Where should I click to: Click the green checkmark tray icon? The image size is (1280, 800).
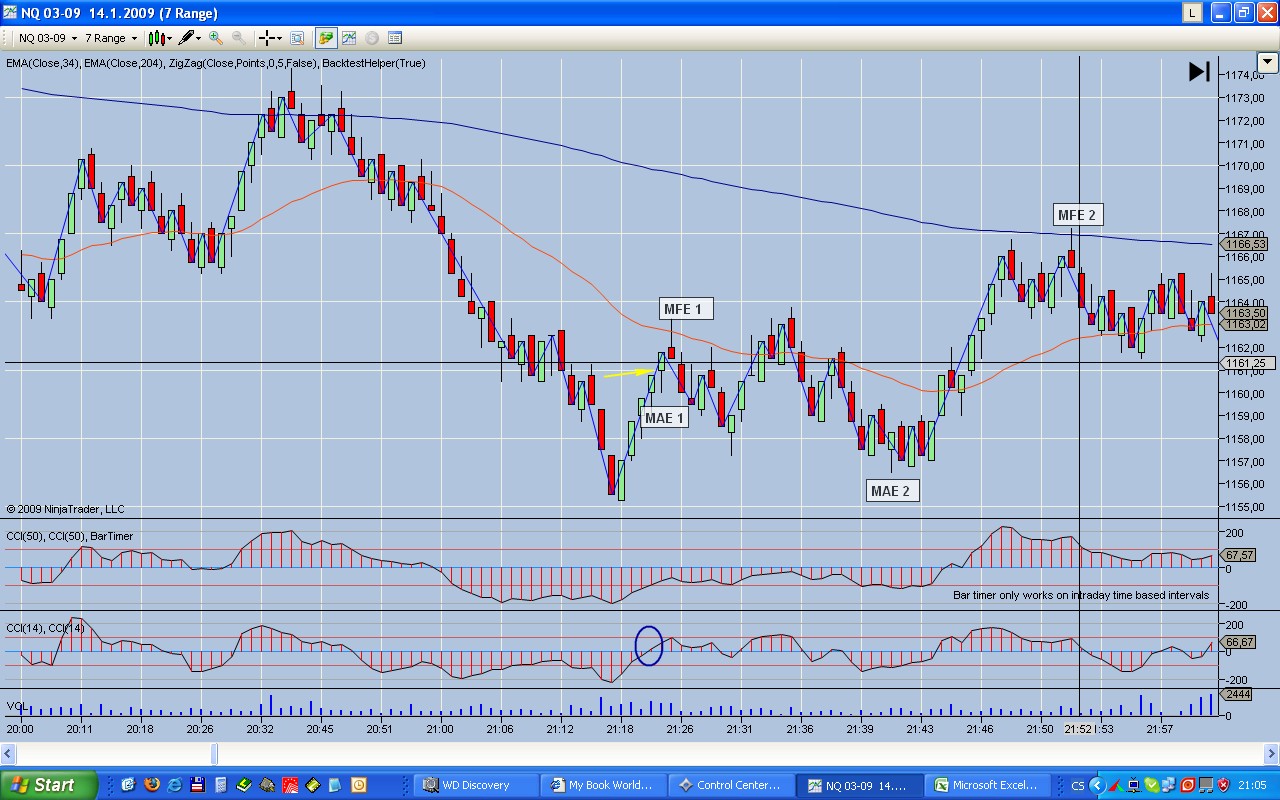(1151, 785)
